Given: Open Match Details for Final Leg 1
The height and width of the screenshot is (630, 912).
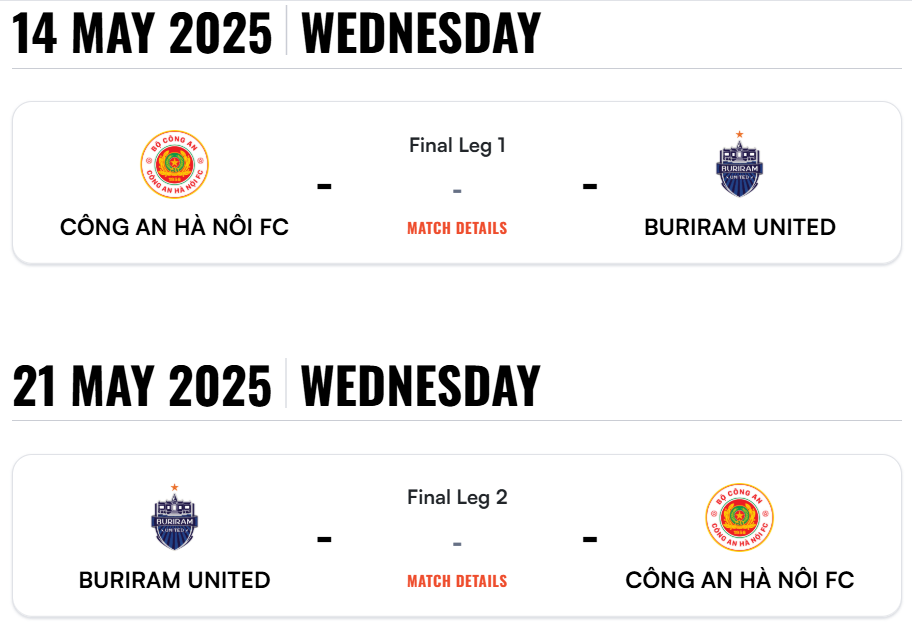Looking at the screenshot, I should 457,228.
